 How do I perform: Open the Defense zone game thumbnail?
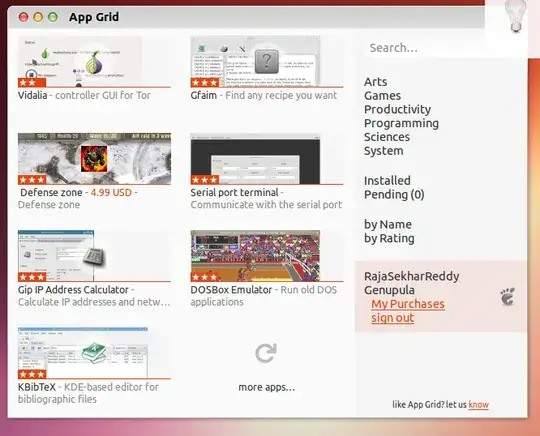(x=94, y=158)
